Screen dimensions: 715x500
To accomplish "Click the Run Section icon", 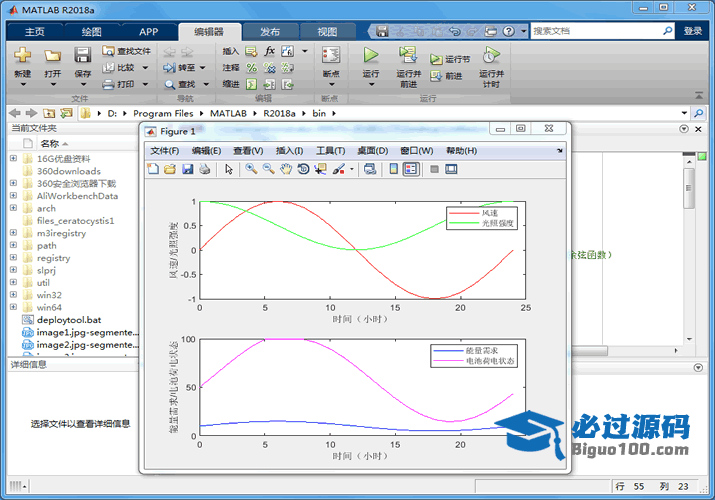I will click(x=436, y=59).
